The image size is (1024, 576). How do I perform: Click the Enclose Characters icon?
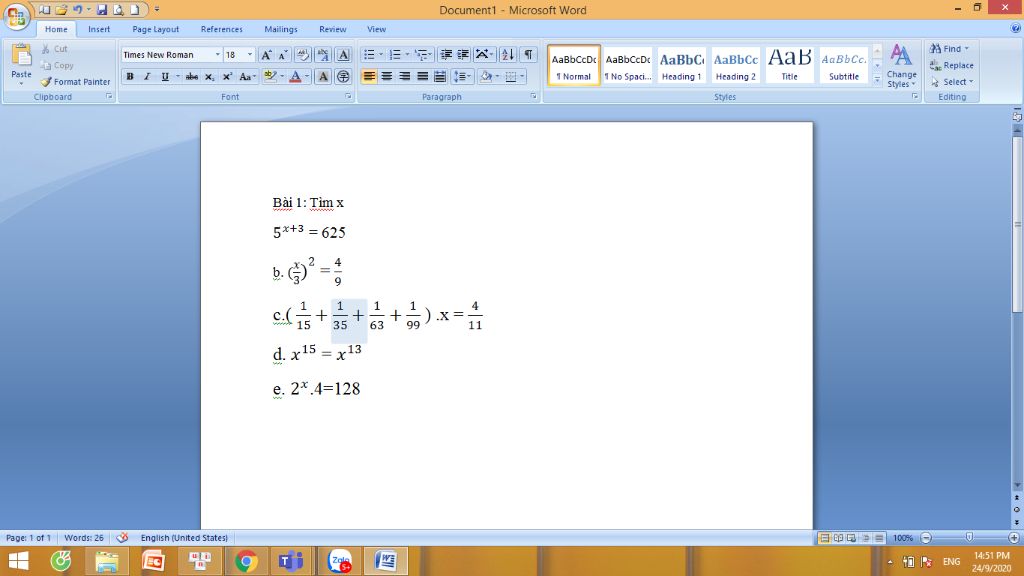pyautogui.click(x=343, y=76)
